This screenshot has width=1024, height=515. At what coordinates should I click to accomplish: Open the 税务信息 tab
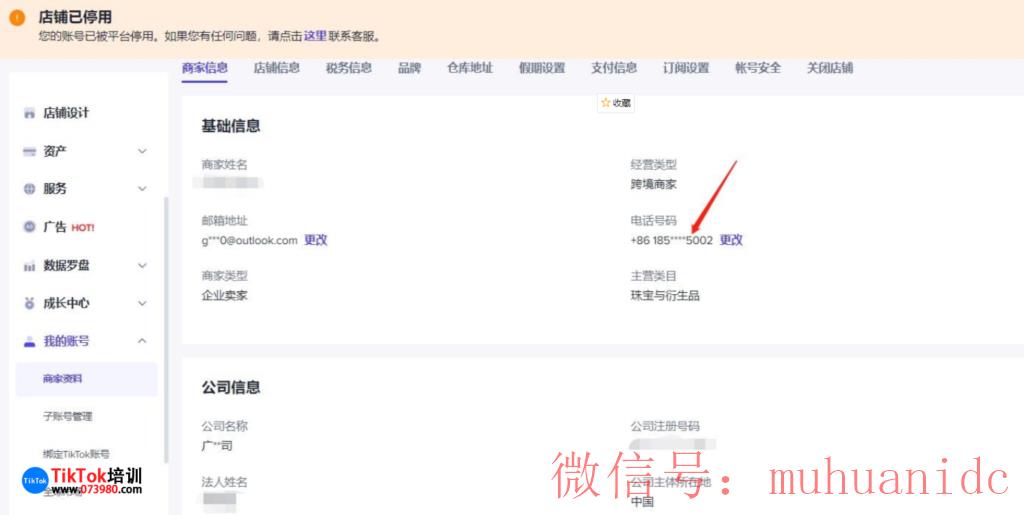coord(349,68)
